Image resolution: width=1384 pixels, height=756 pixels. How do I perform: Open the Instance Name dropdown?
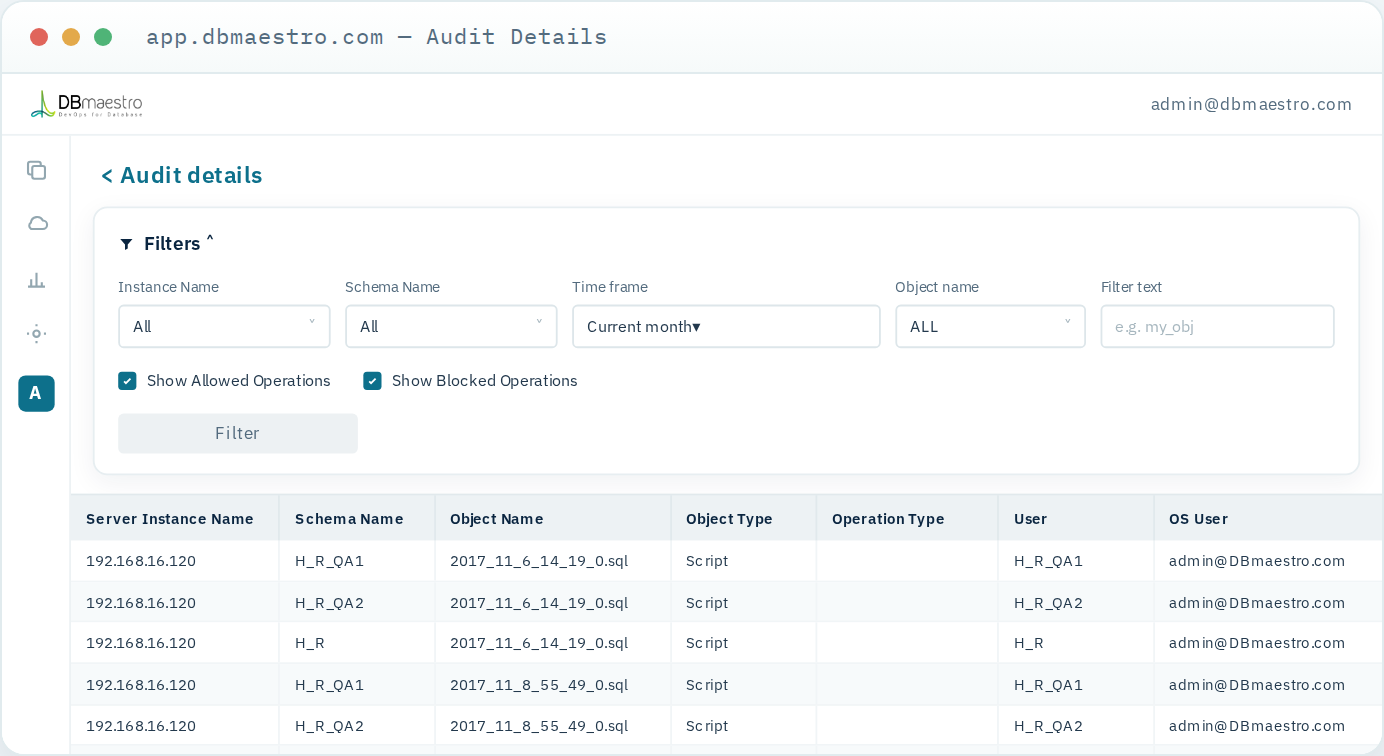(224, 327)
